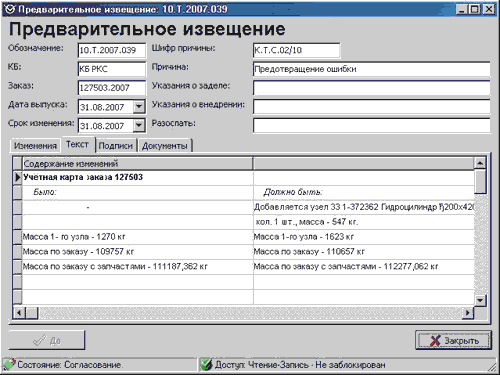Click the Обозначение input field

pos(112,50)
